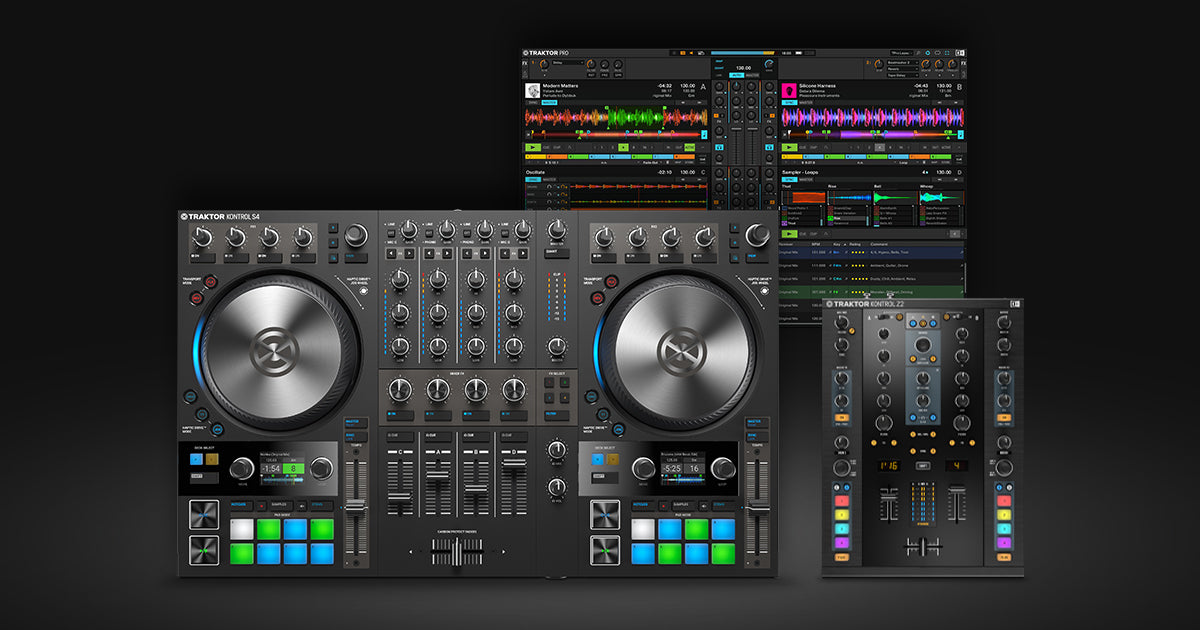This screenshot has height=630, width=1200.
Task: Sort browser by the BPM column
Action: point(816,244)
